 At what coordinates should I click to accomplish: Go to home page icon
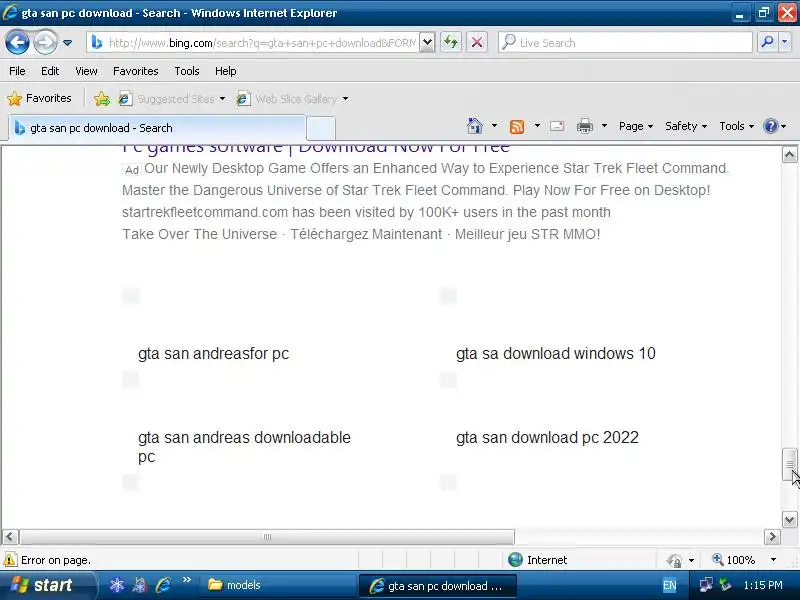(475, 126)
